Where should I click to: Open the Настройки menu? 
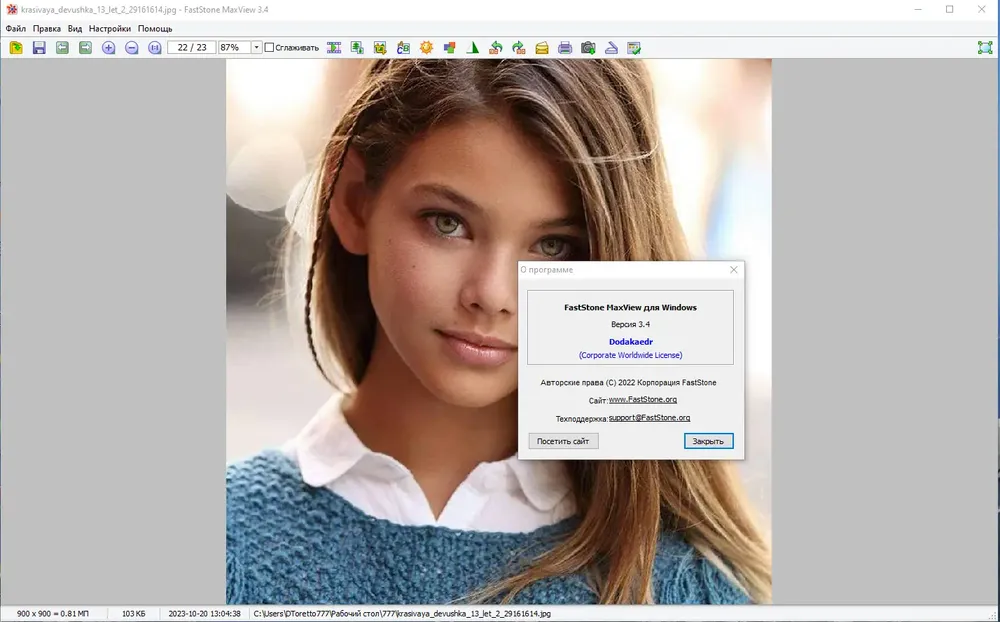tap(110, 29)
